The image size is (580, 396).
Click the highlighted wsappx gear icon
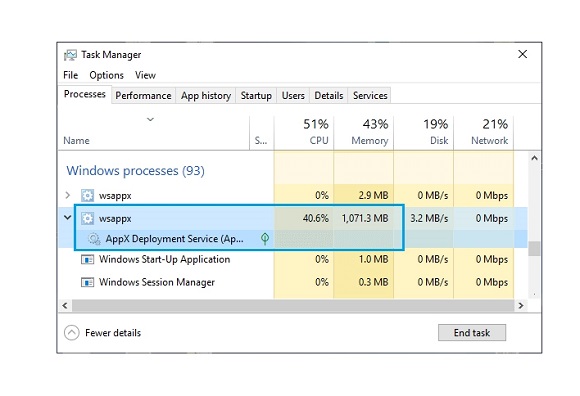pyautogui.click(x=87, y=219)
